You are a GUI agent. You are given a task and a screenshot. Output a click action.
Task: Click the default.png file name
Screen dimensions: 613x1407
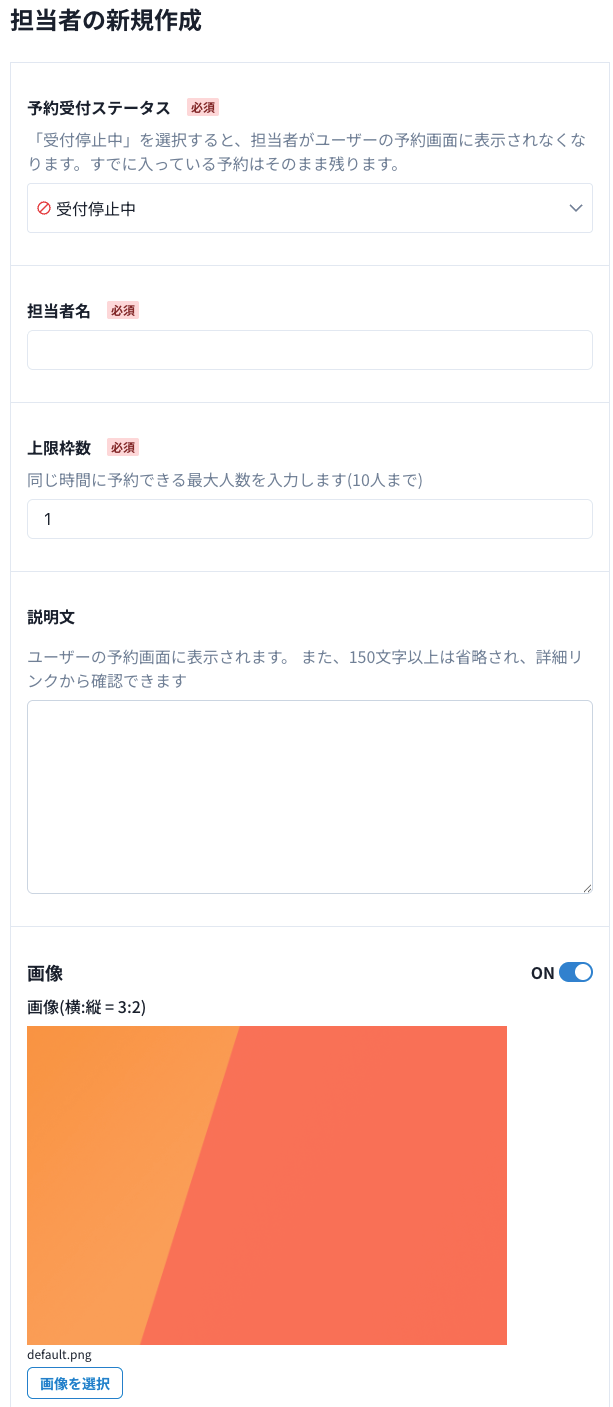(x=59, y=1355)
